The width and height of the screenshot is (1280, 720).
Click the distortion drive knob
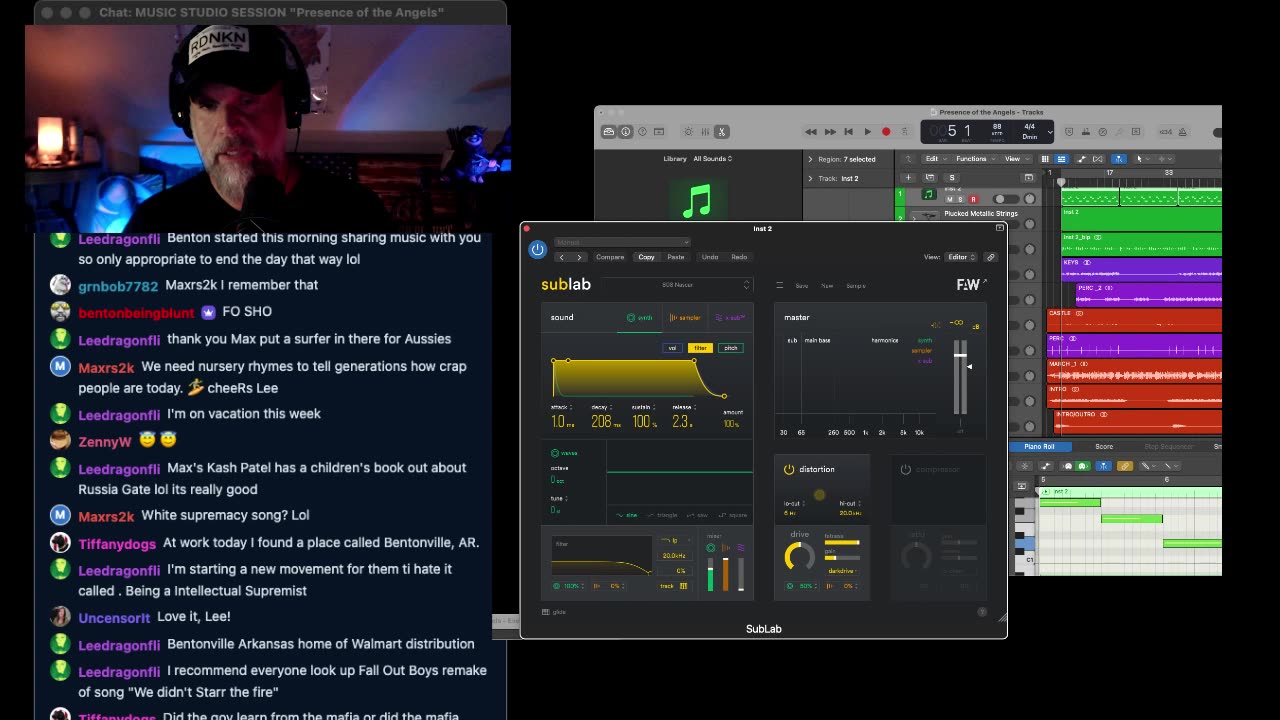coord(800,556)
